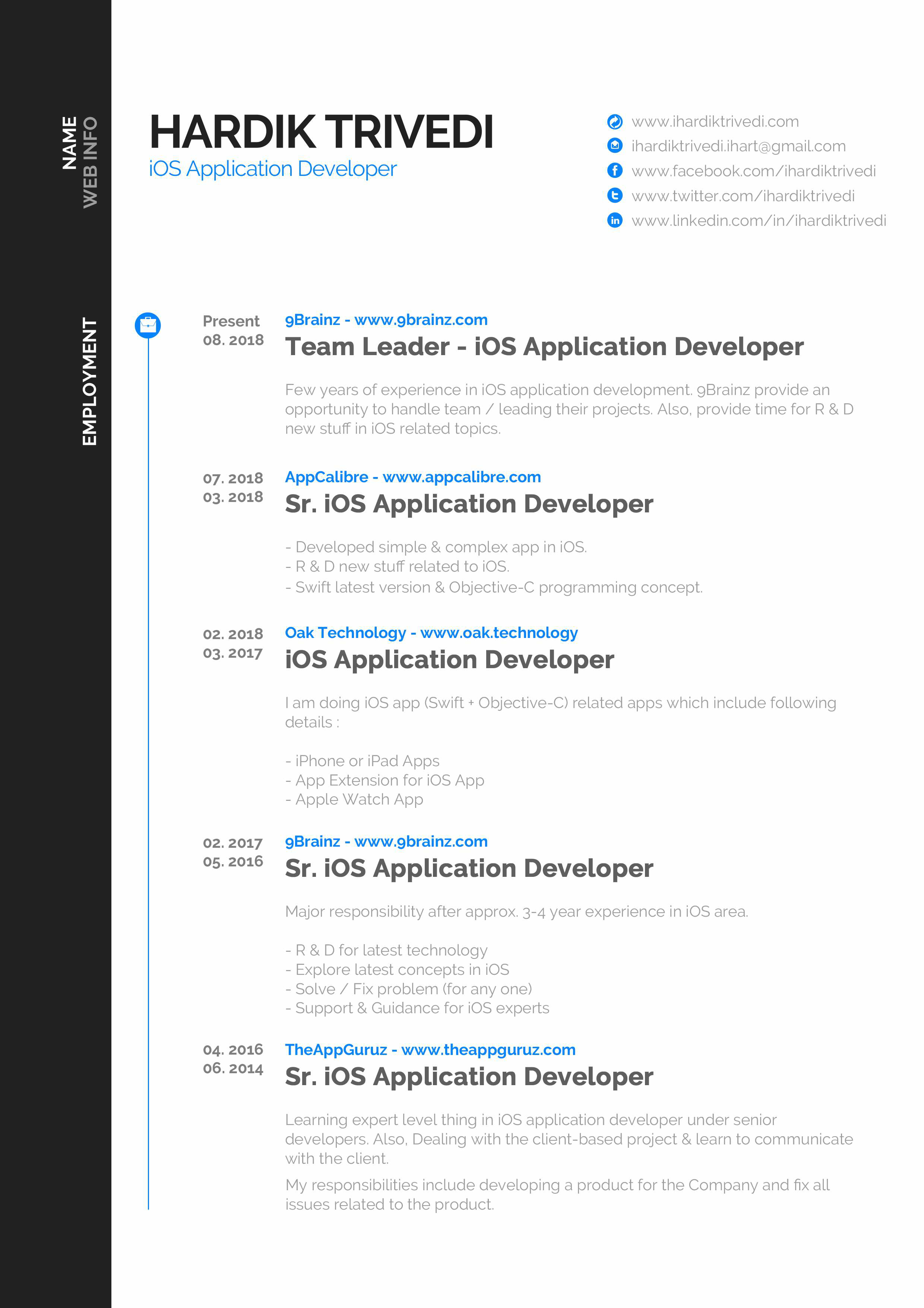Click the email envelope icon
Image resolution: width=924 pixels, height=1308 pixels.
point(615,146)
